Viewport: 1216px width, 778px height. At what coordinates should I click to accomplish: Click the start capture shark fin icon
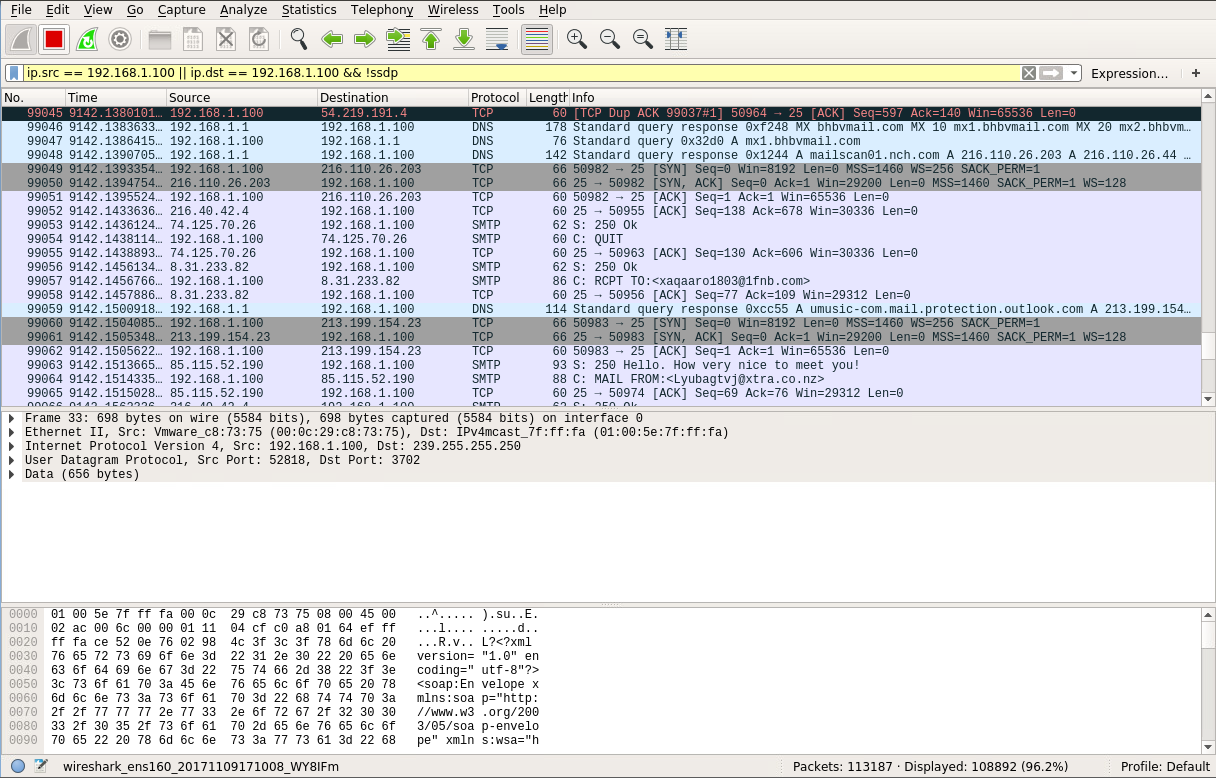22,39
